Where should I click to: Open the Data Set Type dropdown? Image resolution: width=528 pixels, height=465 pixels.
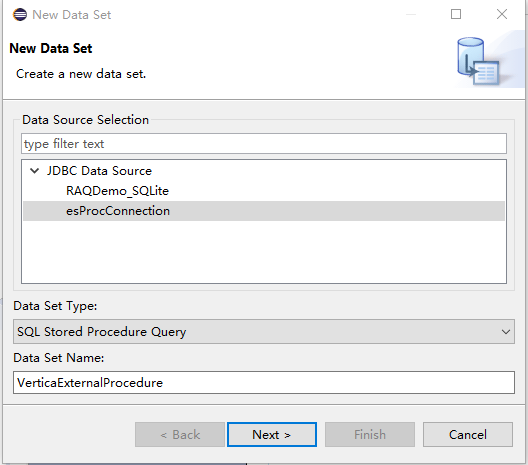coord(264,332)
